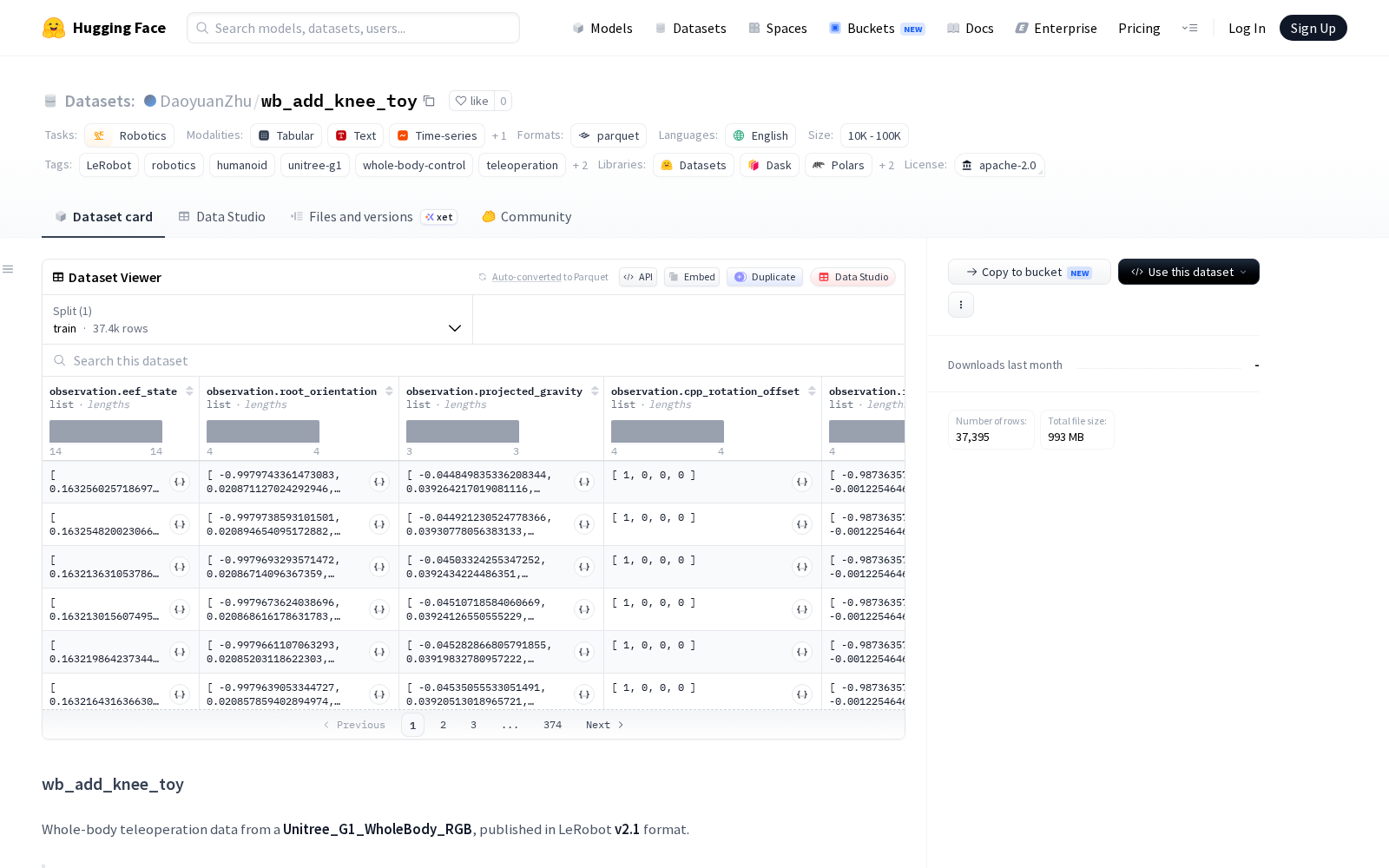Go to page 3 of the dataset

click(x=473, y=725)
